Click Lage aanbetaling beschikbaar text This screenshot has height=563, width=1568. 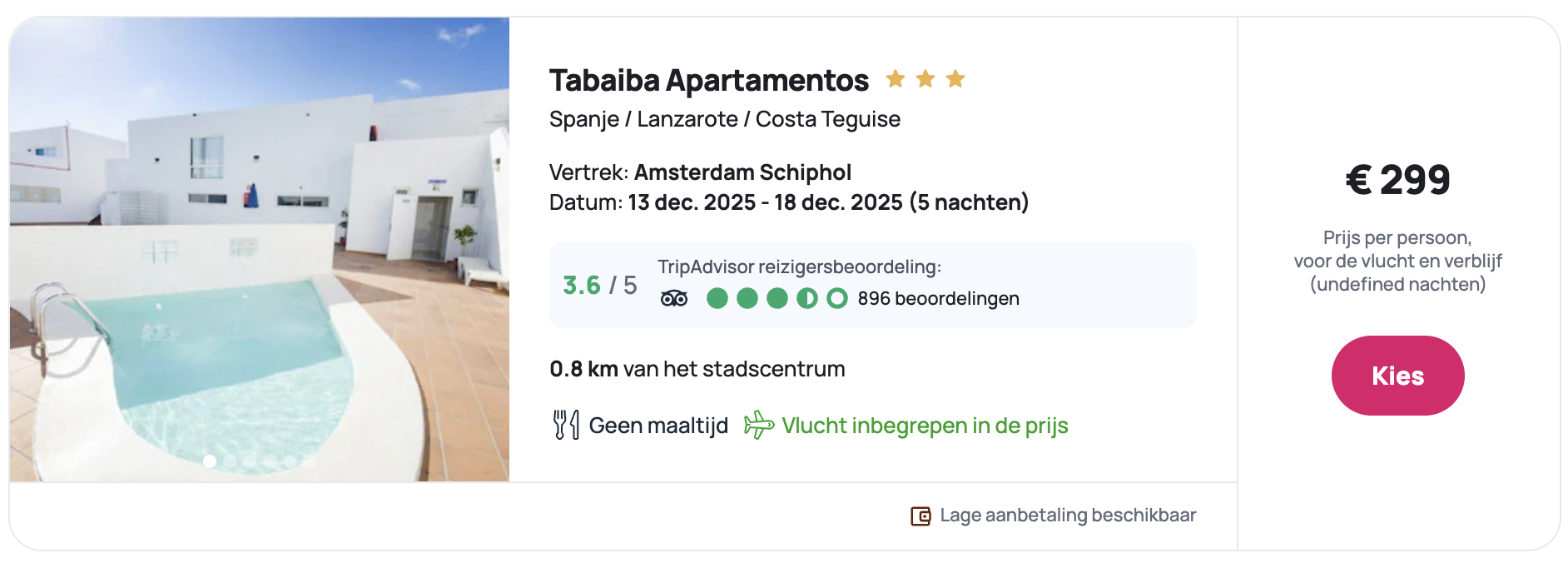(x=1068, y=516)
